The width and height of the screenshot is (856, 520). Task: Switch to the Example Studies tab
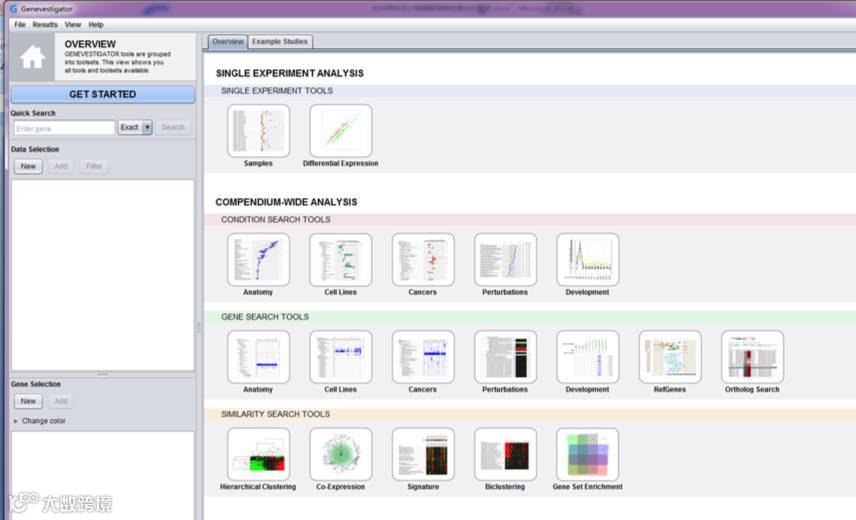tap(280, 41)
